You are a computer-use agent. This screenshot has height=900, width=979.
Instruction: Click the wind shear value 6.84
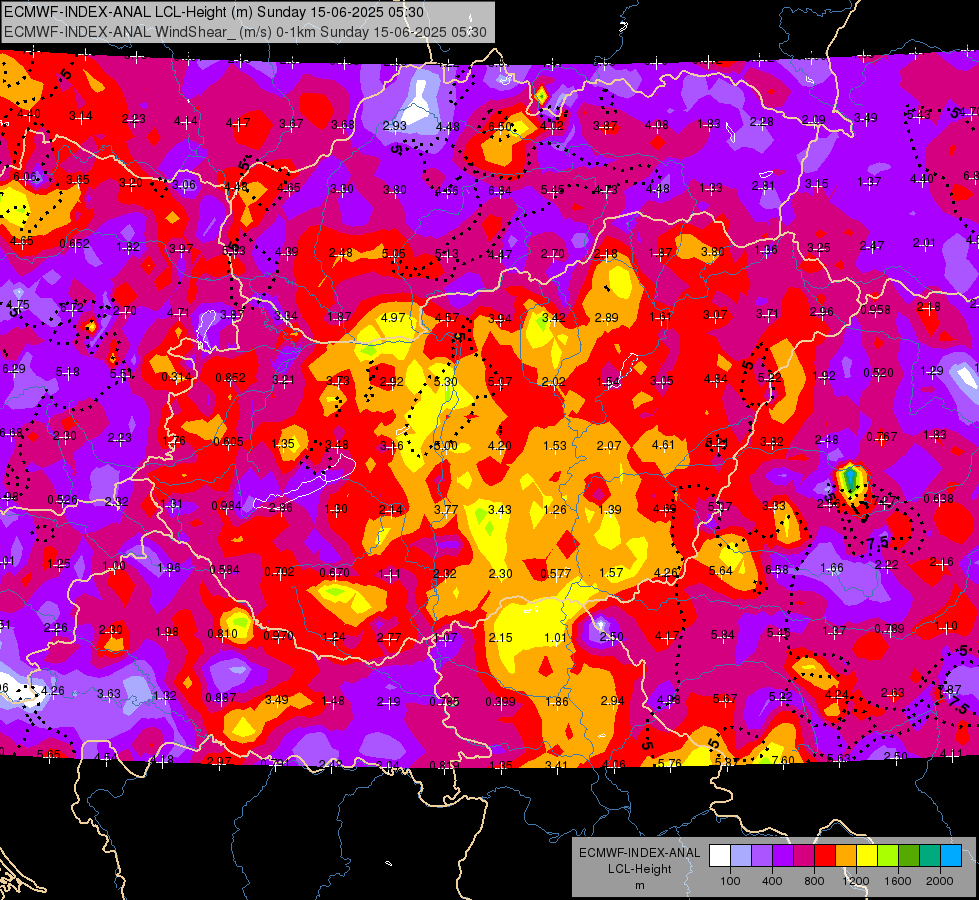coord(500,190)
